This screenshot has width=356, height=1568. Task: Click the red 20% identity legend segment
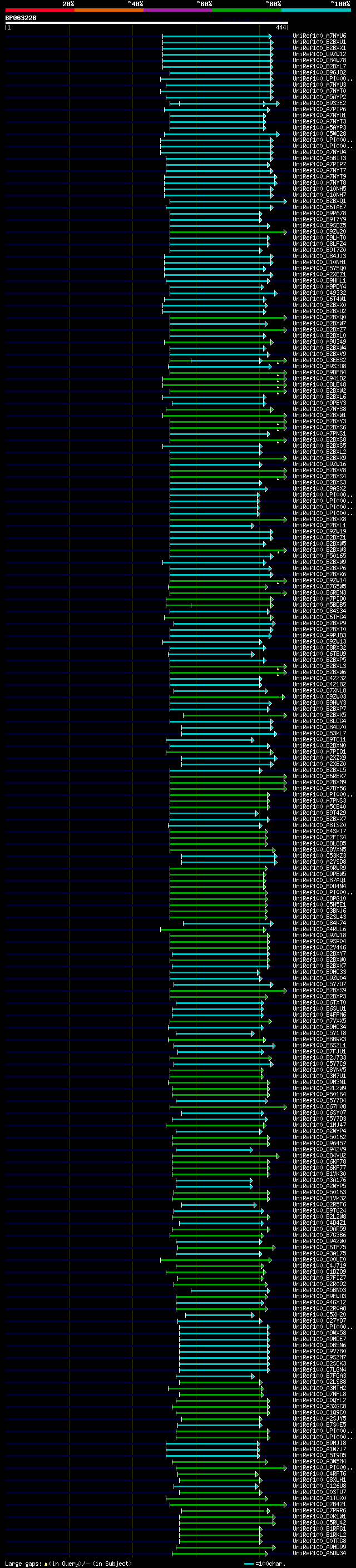pos(39,10)
